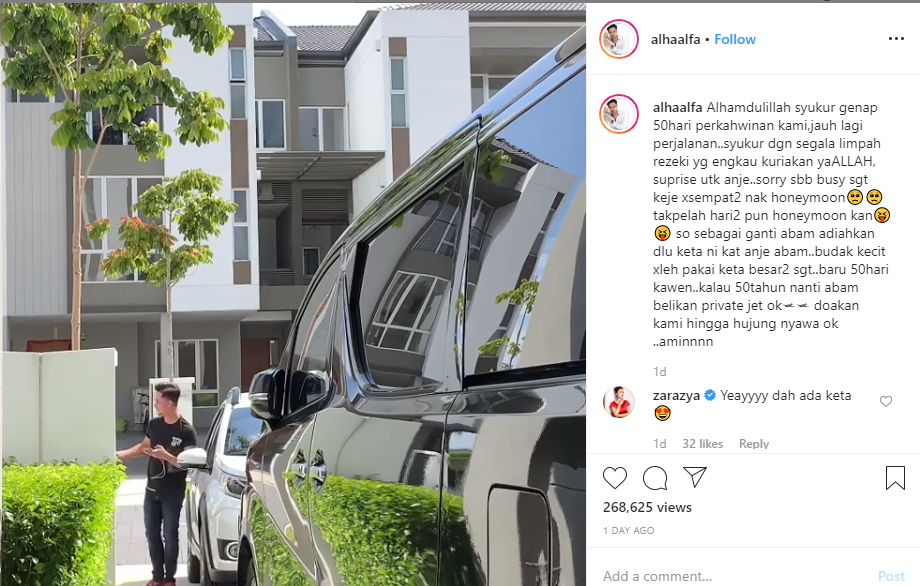Screen dimensions: 920x586
Task: Open the comment speech bubble icon
Action: (655, 478)
